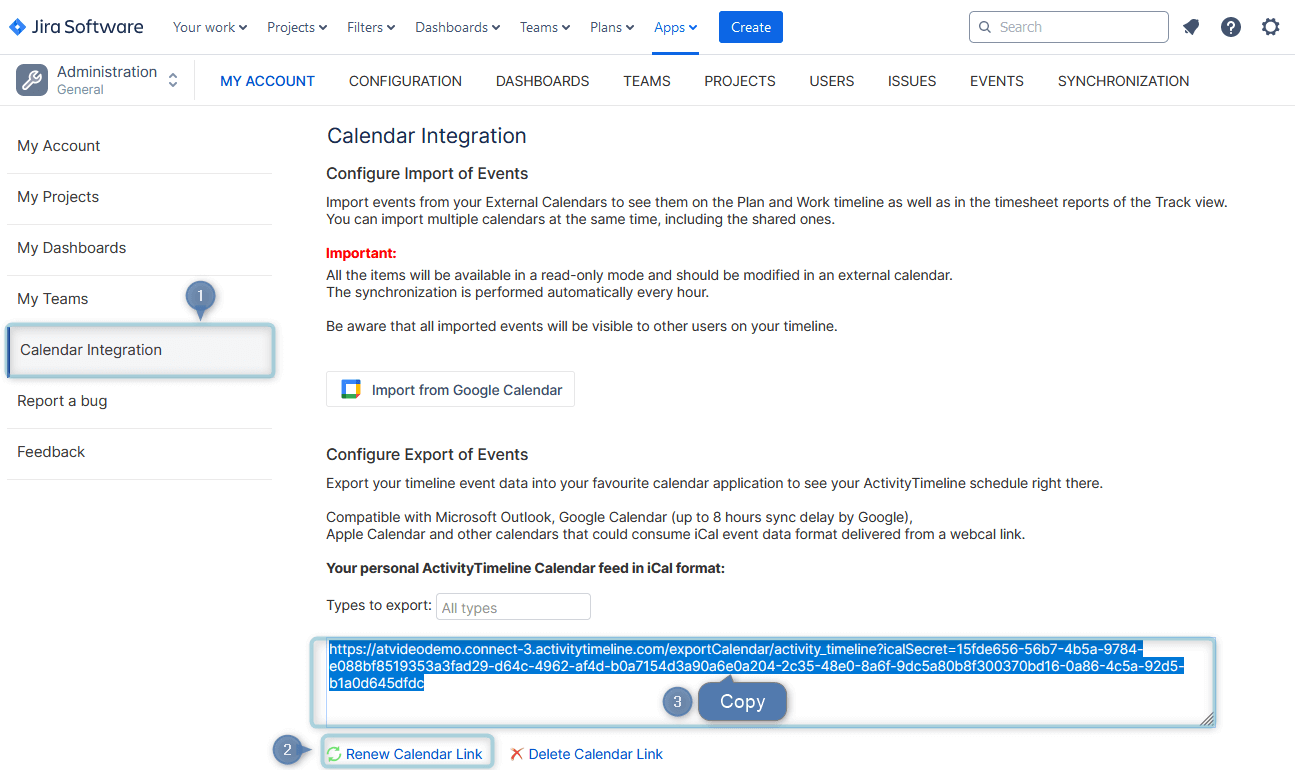1295x770 pixels.
Task: Click the search magnifier icon
Action: (x=986, y=27)
